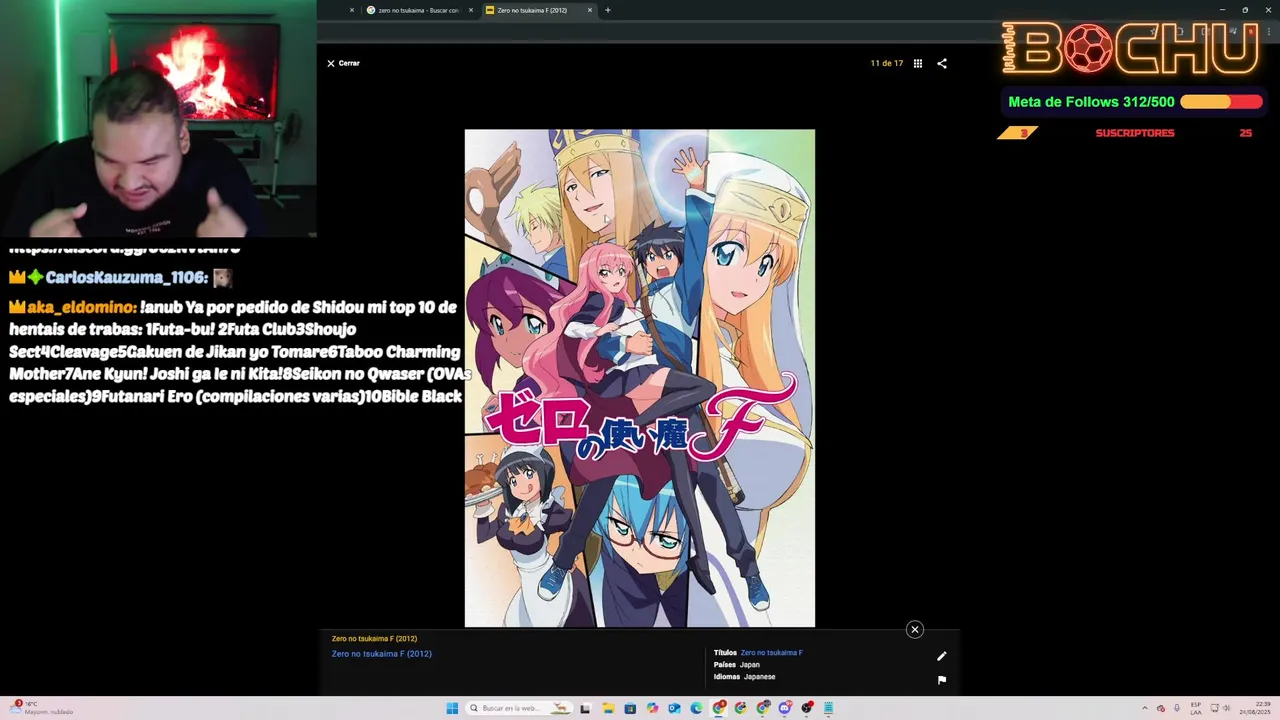Click the taskbar 'Buscar en la web' search box
1280x720 pixels.
click(519, 709)
